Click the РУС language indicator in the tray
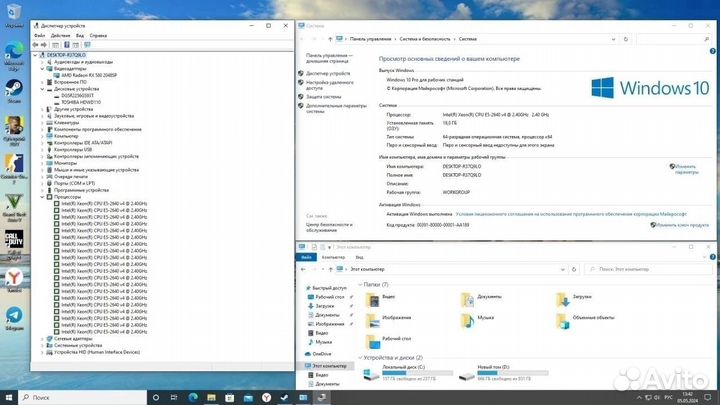This screenshot has height=405, width=720. coord(668,398)
